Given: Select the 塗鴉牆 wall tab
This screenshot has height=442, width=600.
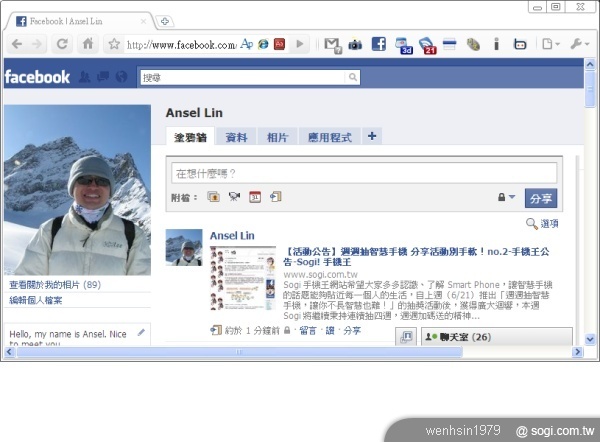Looking at the screenshot, I should point(190,137).
